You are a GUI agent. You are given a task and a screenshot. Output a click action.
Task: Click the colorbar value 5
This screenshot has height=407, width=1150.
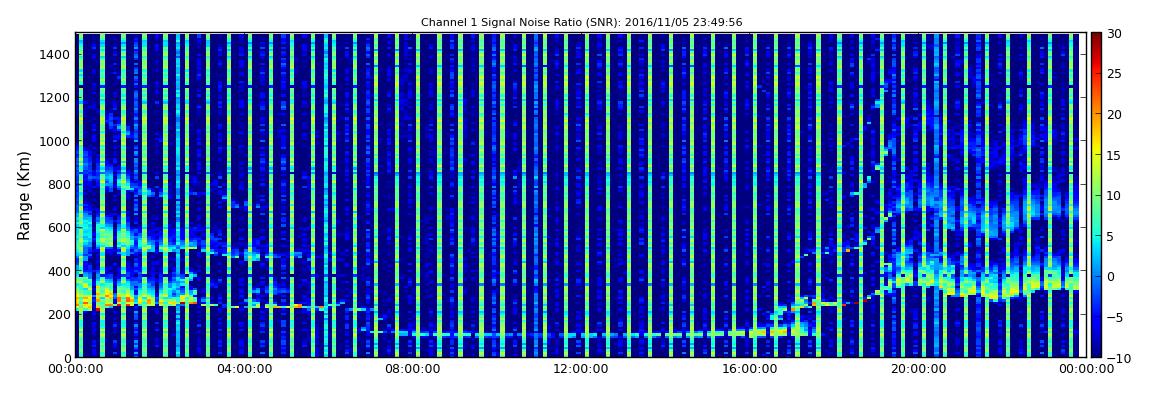click(x=1110, y=236)
